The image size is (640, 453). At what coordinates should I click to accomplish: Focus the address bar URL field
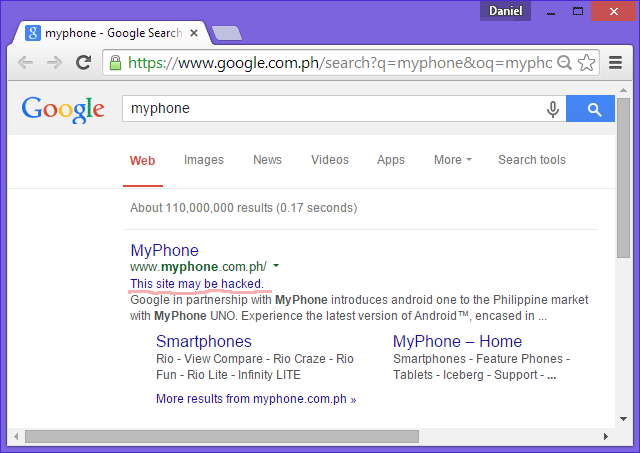[340, 63]
